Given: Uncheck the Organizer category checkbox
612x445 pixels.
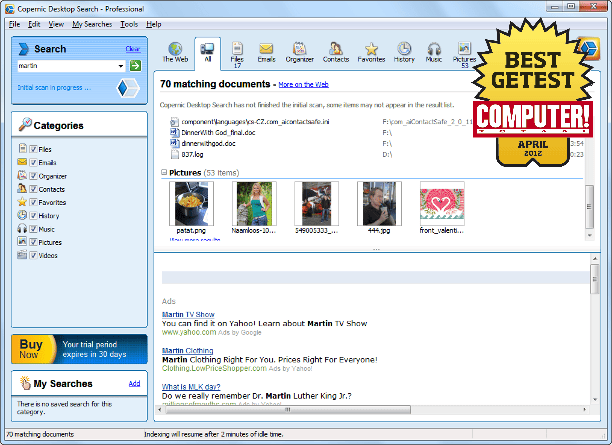Looking at the screenshot, I should (34, 176).
